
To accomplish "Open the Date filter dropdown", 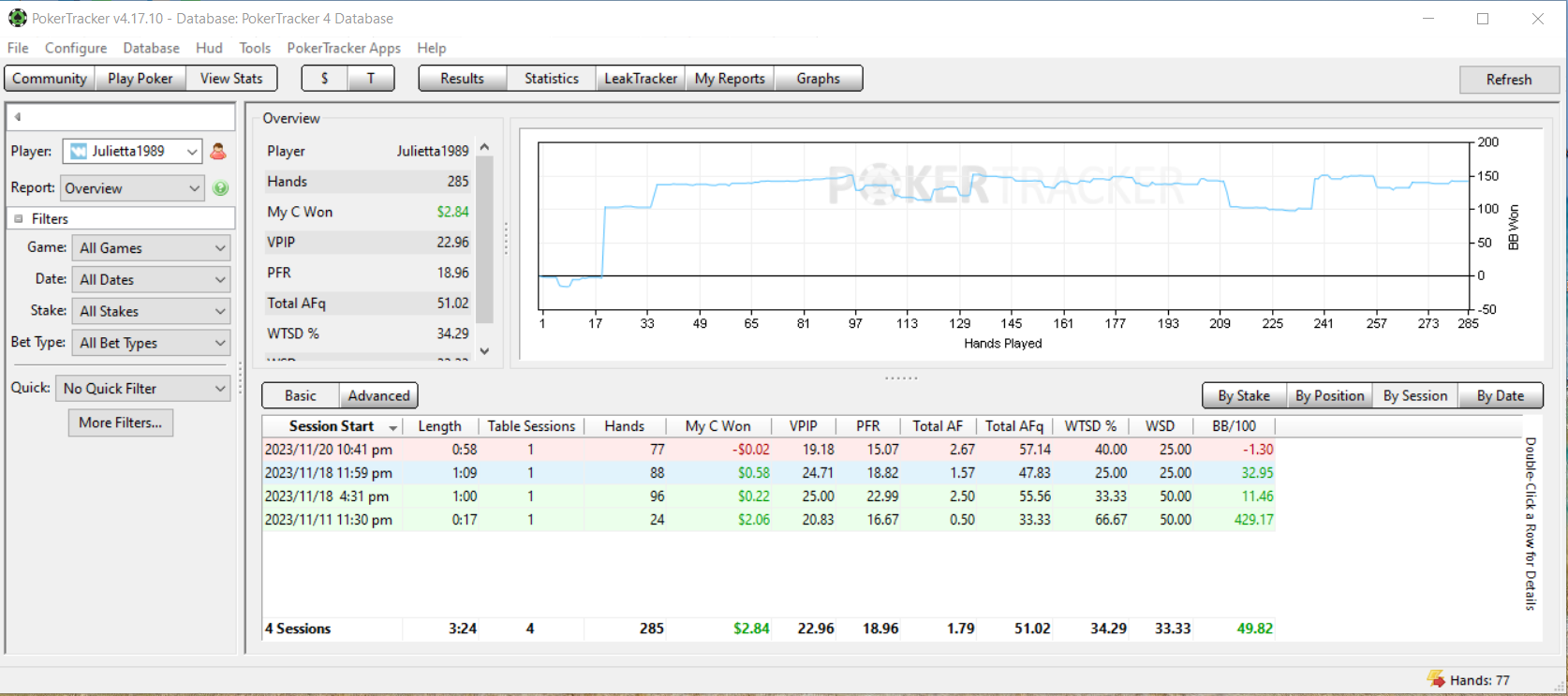I will [x=152, y=280].
